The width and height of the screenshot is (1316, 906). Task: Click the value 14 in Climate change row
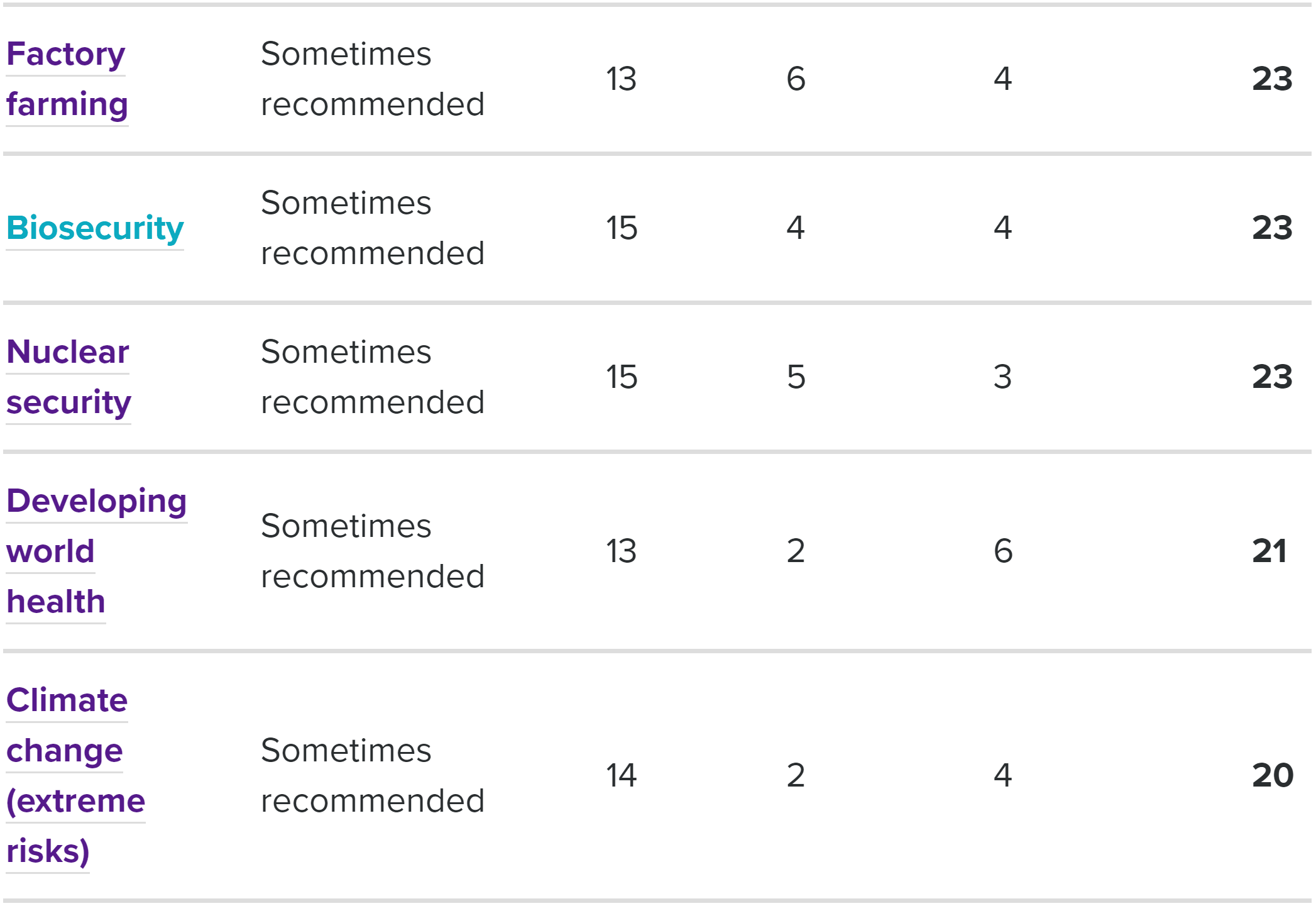click(622, 776)
